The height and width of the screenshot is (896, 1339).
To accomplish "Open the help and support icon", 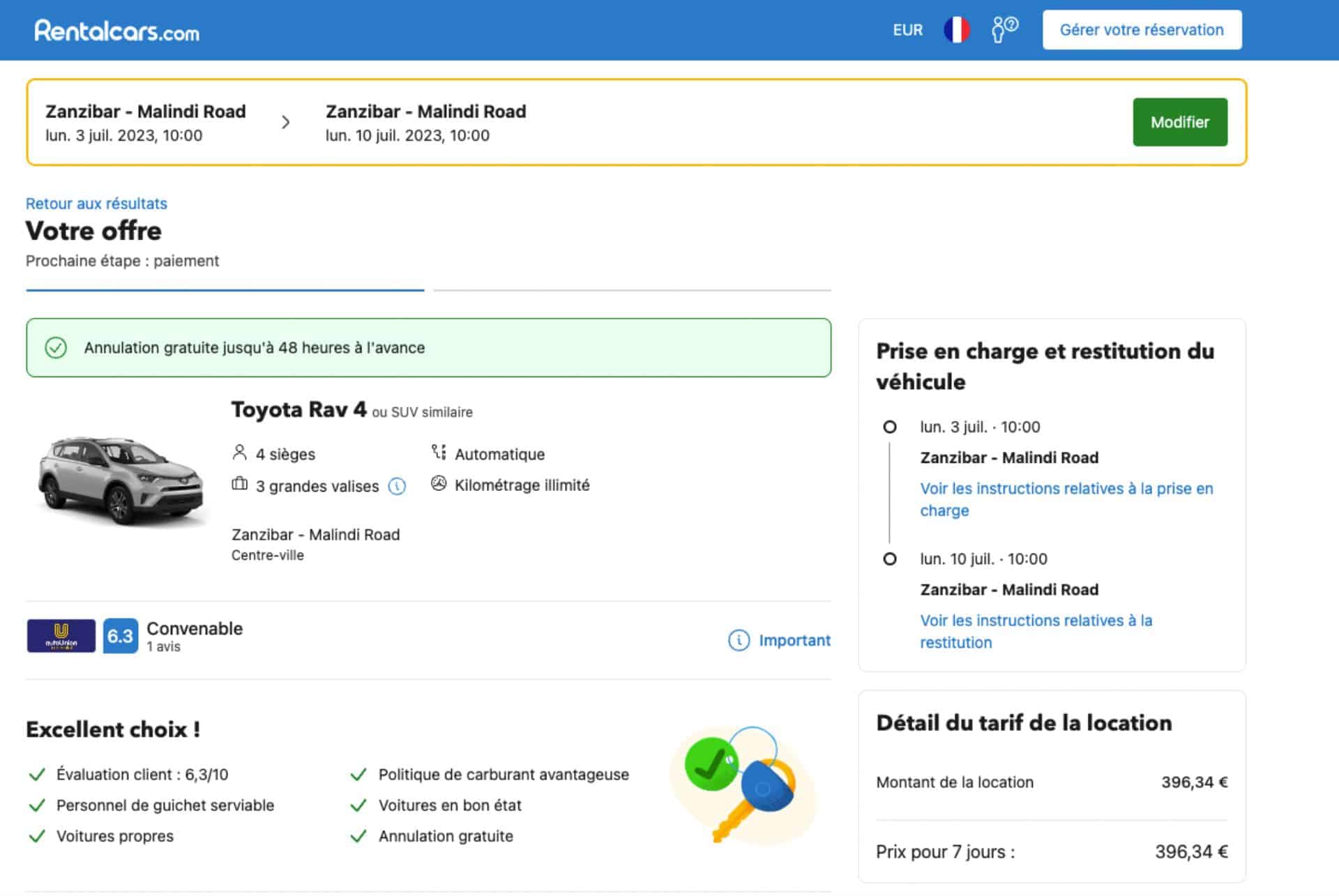I will [1004, 30].
